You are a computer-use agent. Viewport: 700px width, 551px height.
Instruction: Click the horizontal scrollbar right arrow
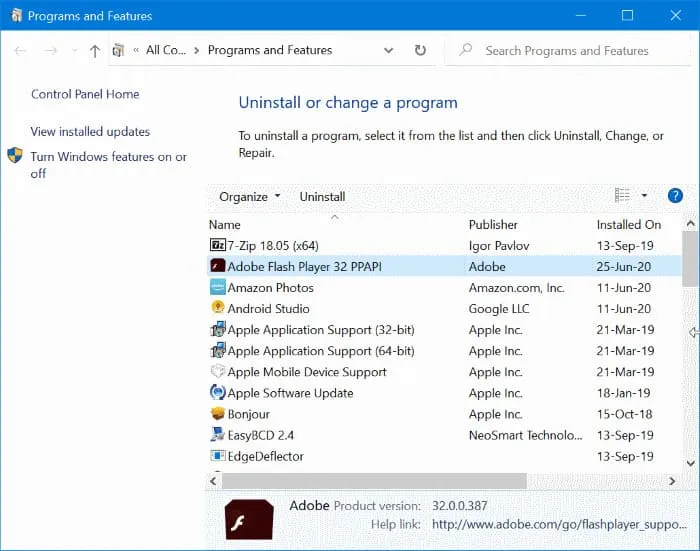tap(672, 481)
